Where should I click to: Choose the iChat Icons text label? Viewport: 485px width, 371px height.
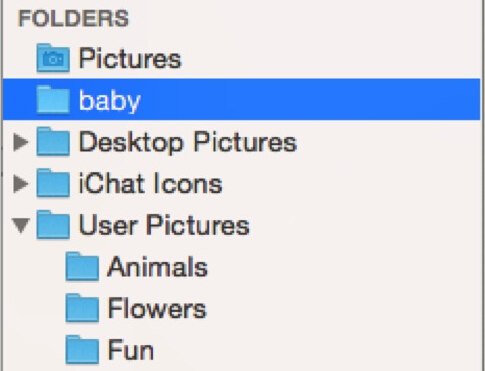(150, 184)
